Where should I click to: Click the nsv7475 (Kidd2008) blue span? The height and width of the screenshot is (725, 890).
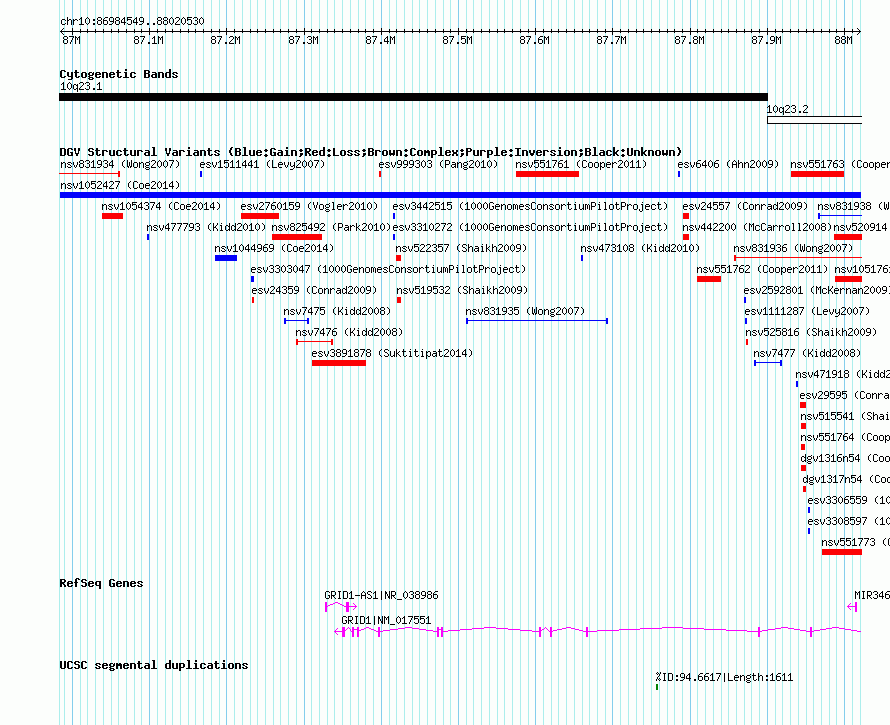(x=297, y=321)
